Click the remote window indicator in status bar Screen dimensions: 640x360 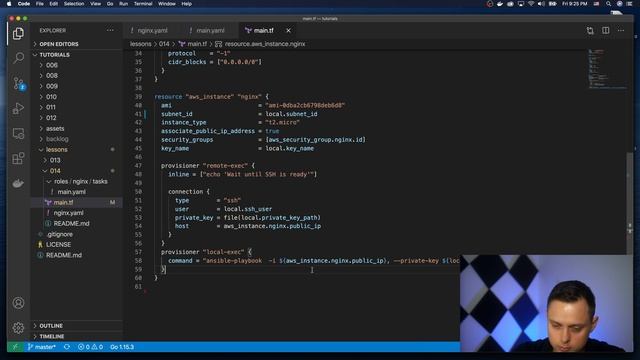15,347
